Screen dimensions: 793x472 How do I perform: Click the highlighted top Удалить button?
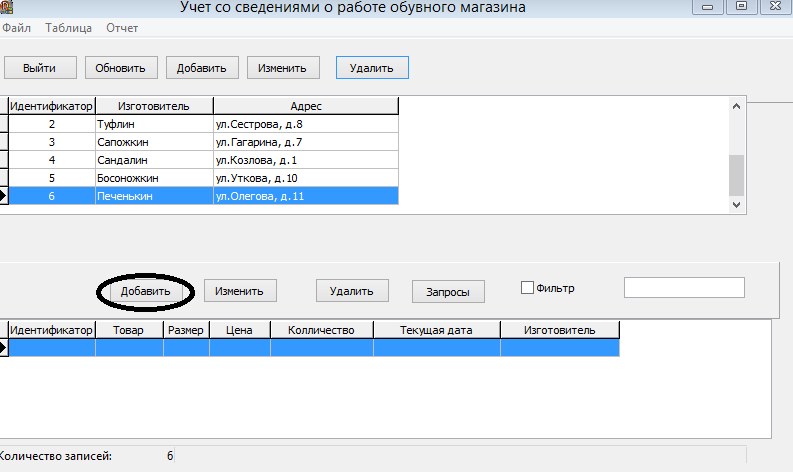372,68
